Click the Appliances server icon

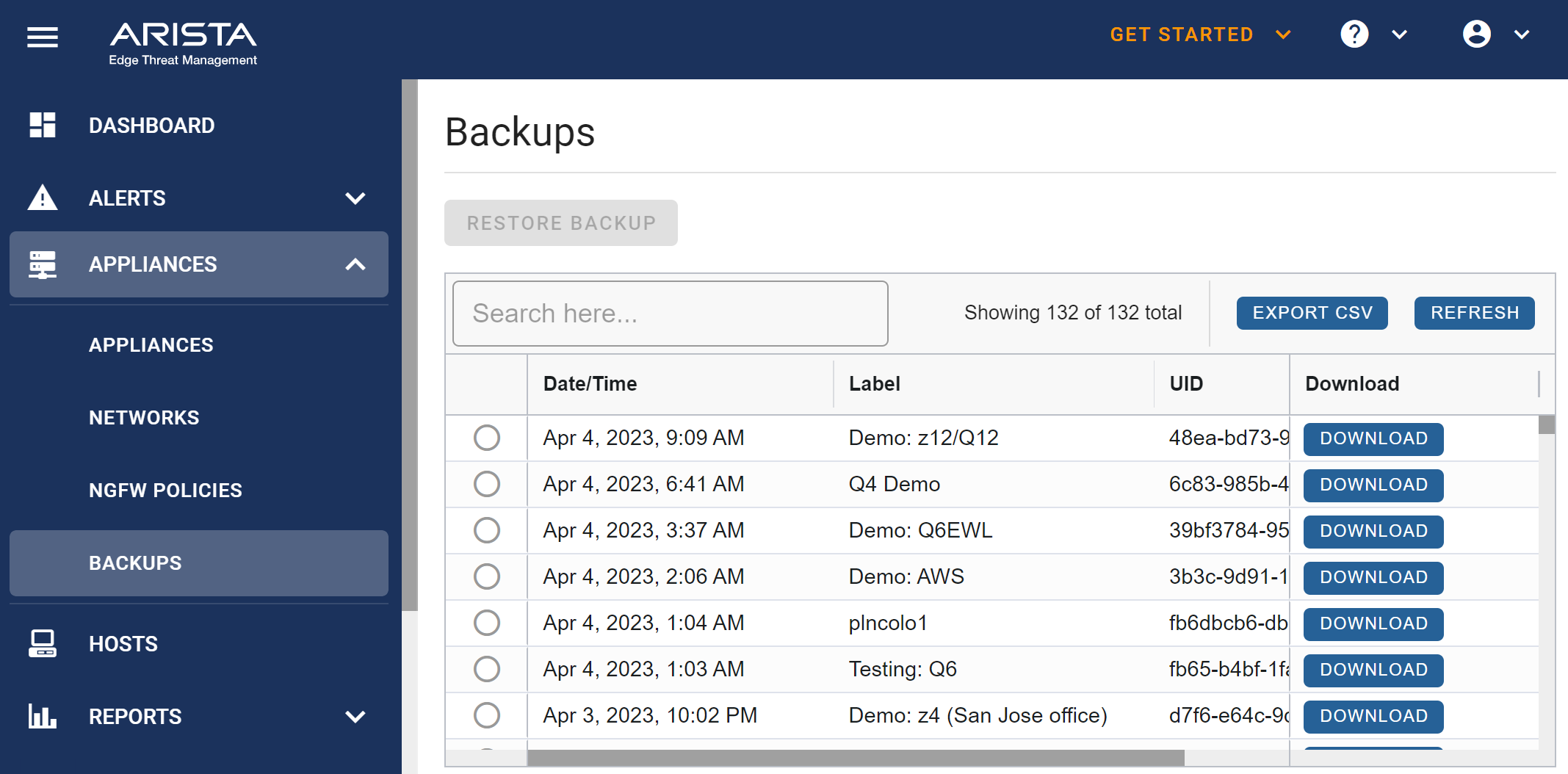point(43,264)
